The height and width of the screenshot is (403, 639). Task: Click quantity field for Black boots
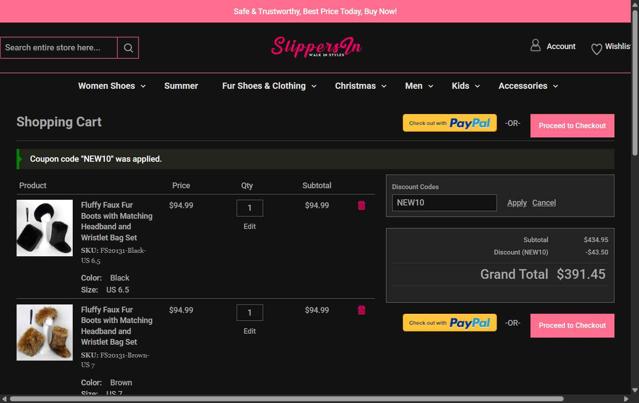point(249,208)
